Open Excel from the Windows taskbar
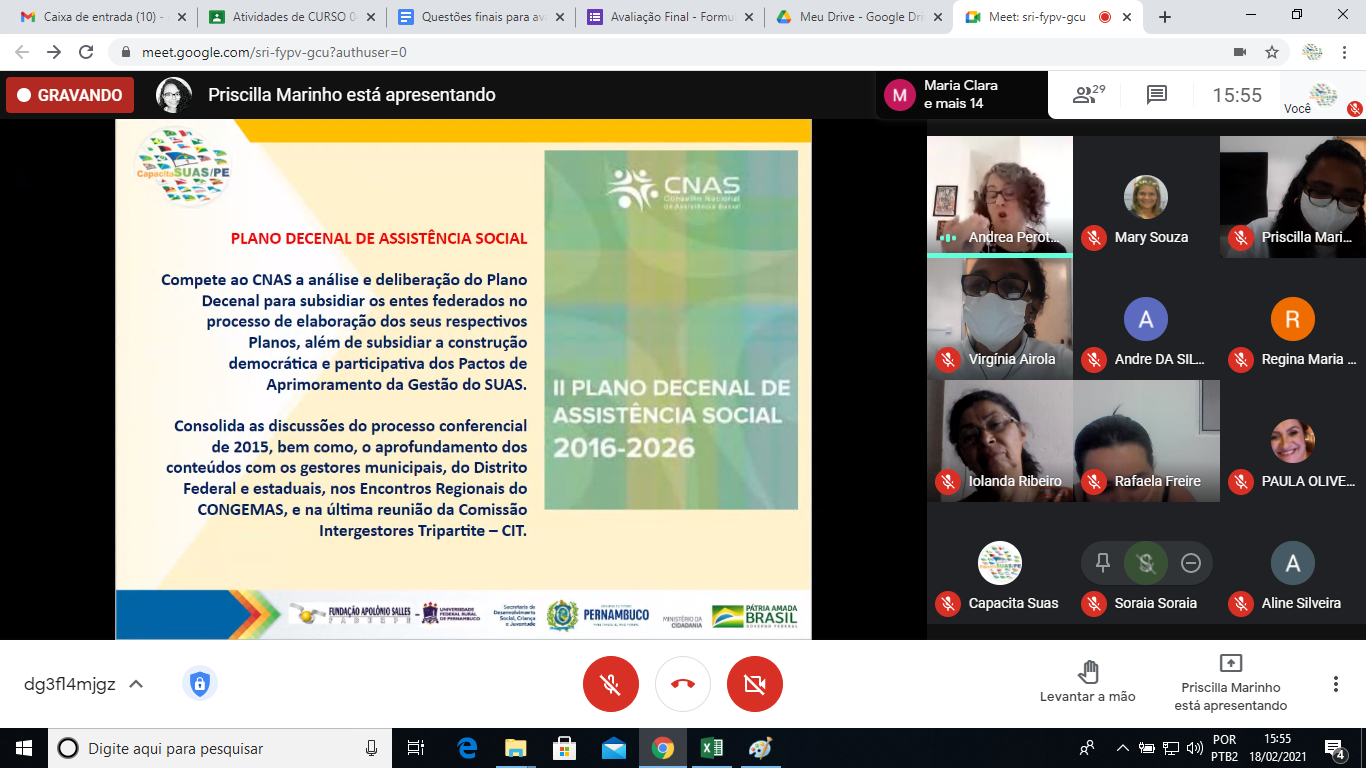Screen dimensions: 1366x768 coord(711,748)
